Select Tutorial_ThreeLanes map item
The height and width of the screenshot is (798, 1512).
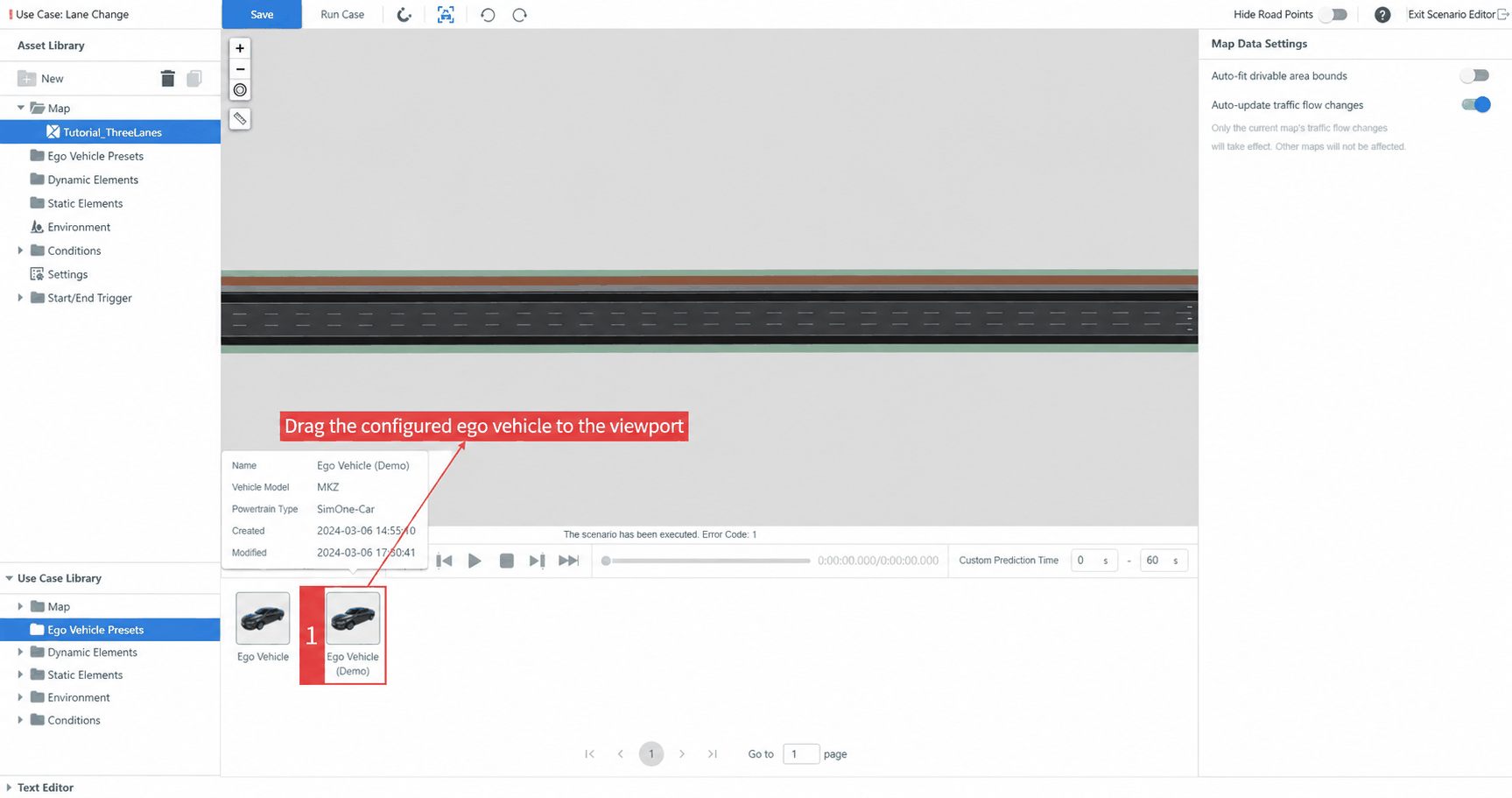tap(110, 132)
